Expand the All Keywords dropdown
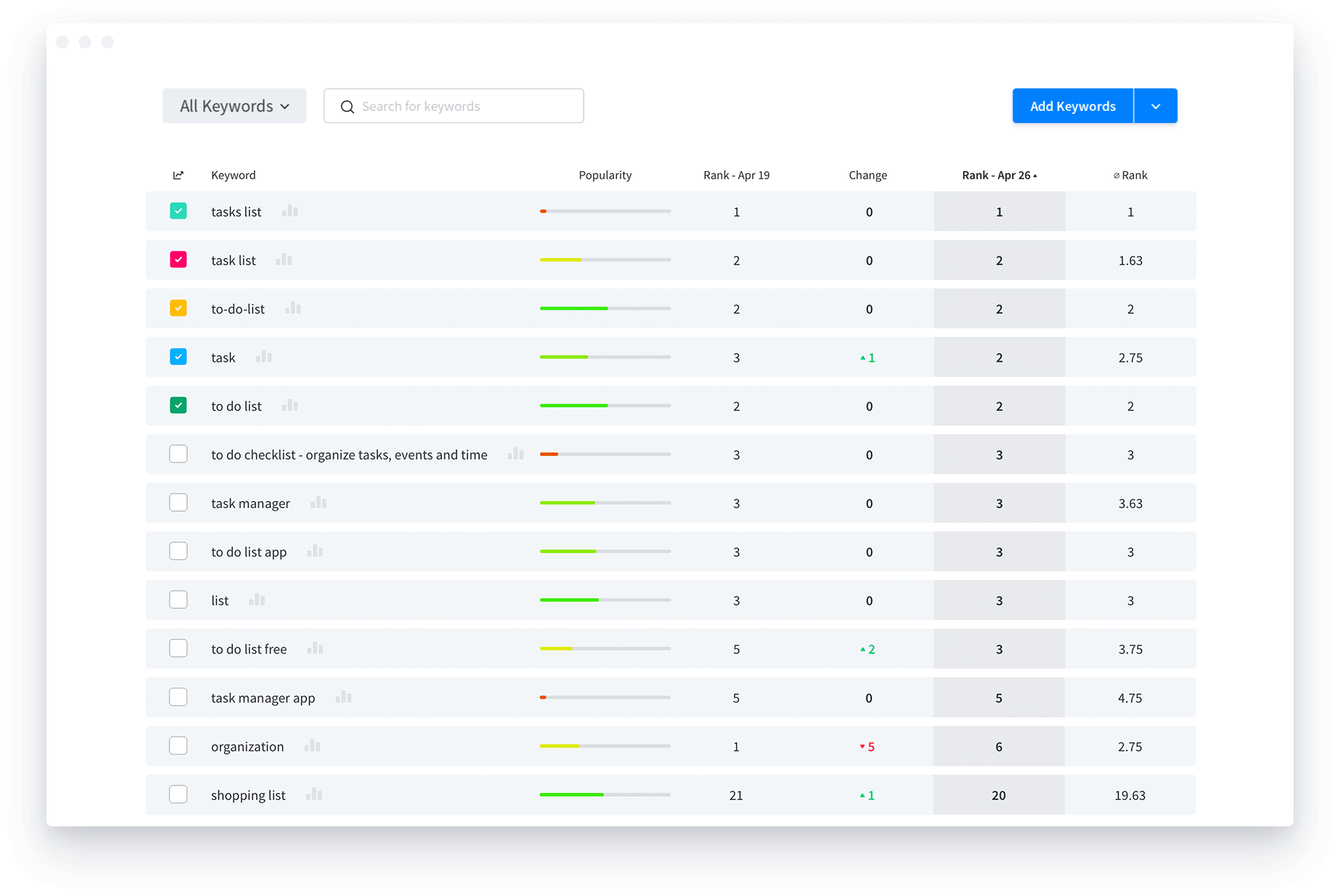 [x=234, y=106]
